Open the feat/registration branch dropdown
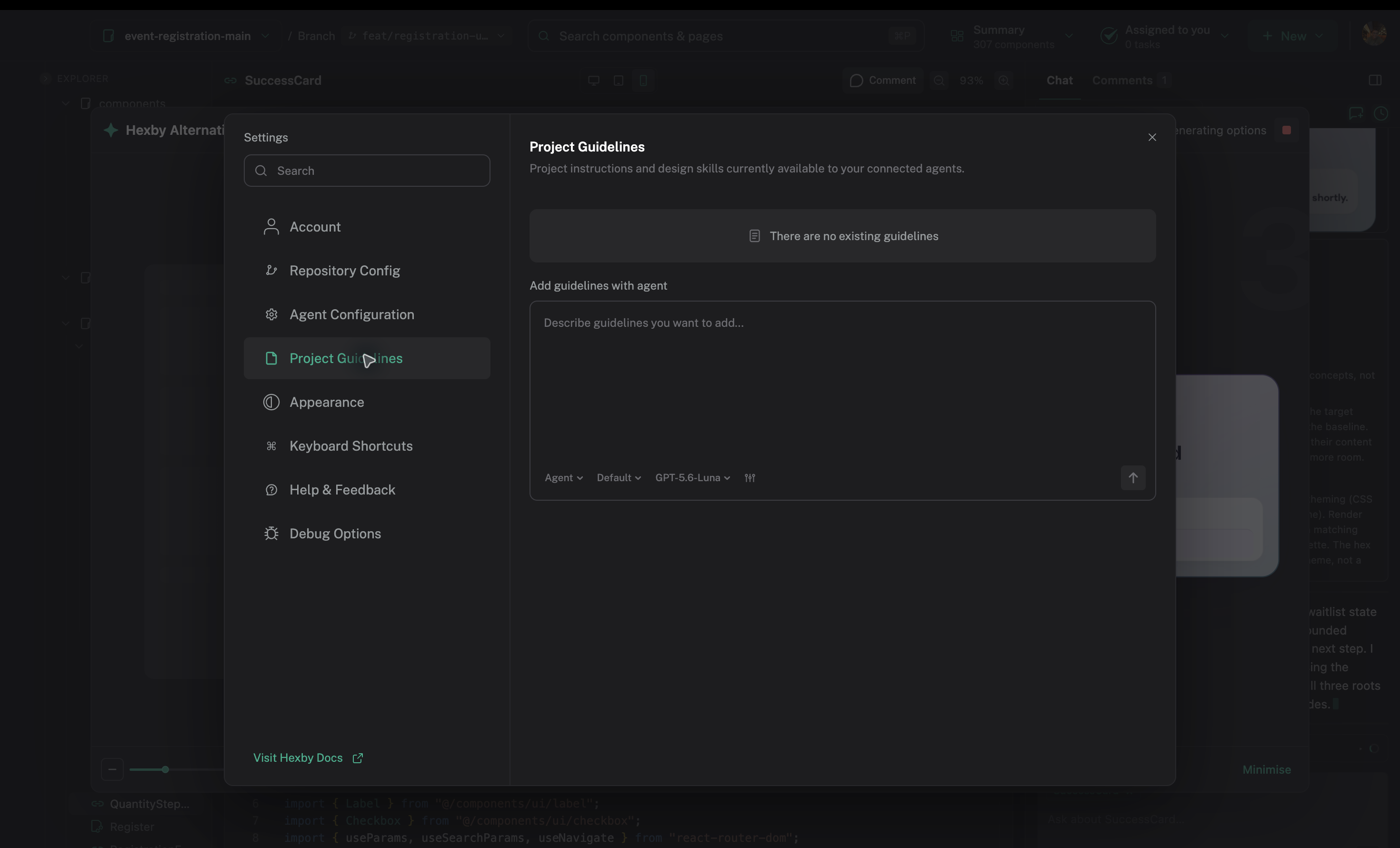Image resolution: width=1400 pixels, height=848 pixels. (x=427, y=36)
